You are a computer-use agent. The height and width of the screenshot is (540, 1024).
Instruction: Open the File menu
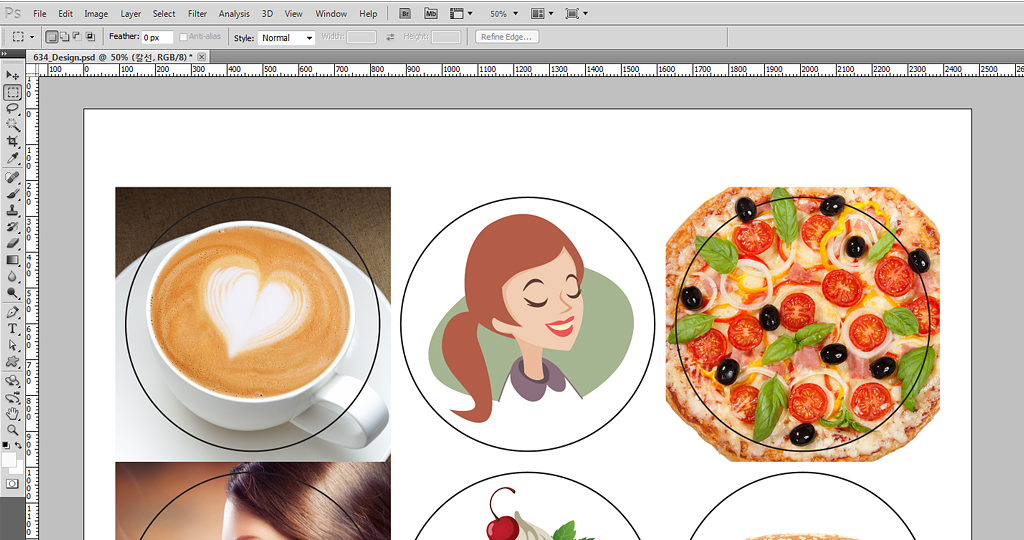[x=40, y=14]
